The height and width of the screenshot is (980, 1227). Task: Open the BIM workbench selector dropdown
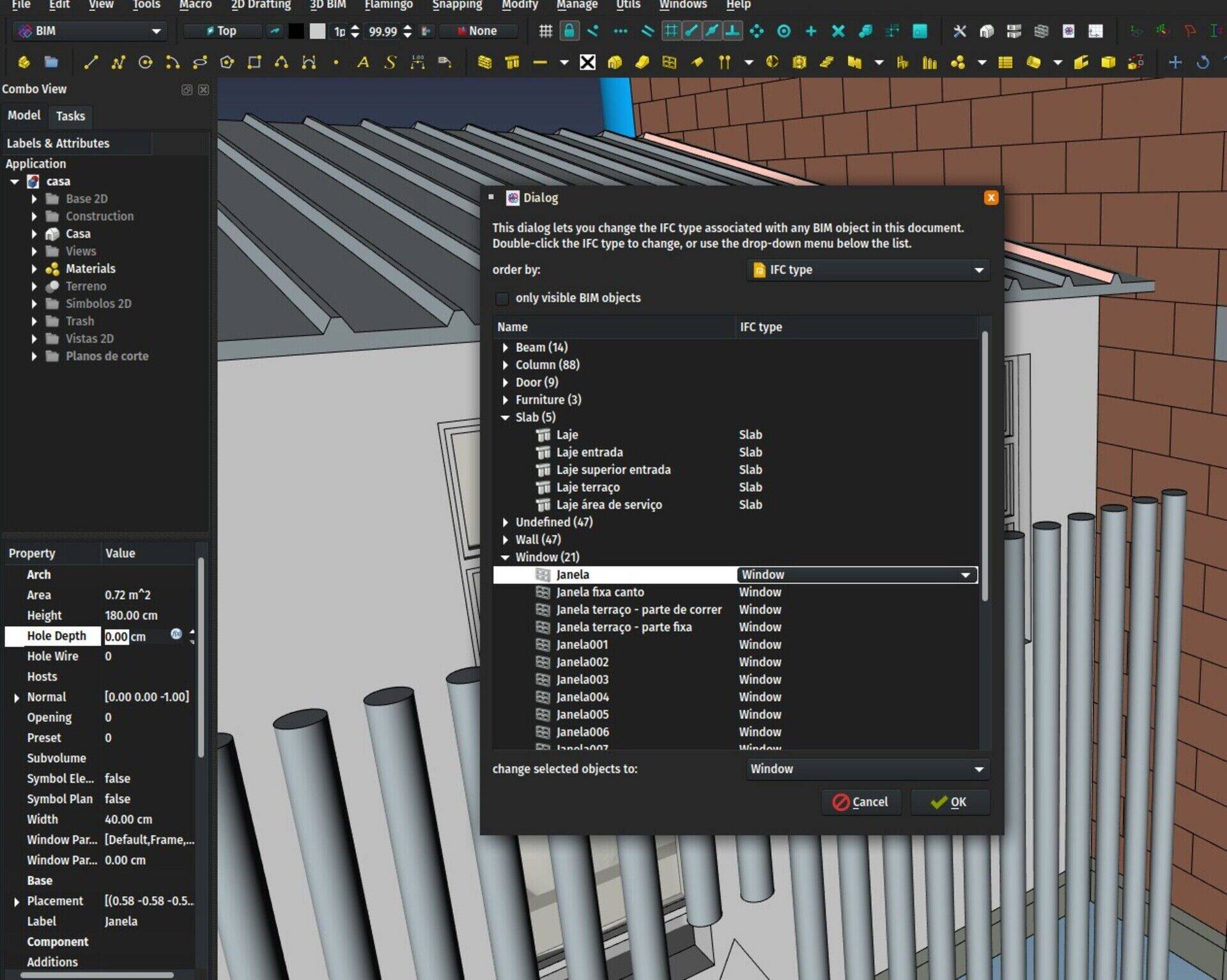[89, 31]
